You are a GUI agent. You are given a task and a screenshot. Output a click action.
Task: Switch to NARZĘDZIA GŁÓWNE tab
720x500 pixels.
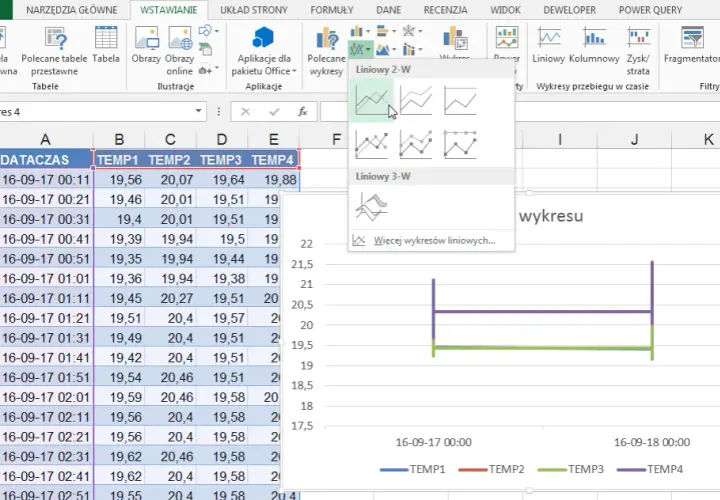coord(72,10)
